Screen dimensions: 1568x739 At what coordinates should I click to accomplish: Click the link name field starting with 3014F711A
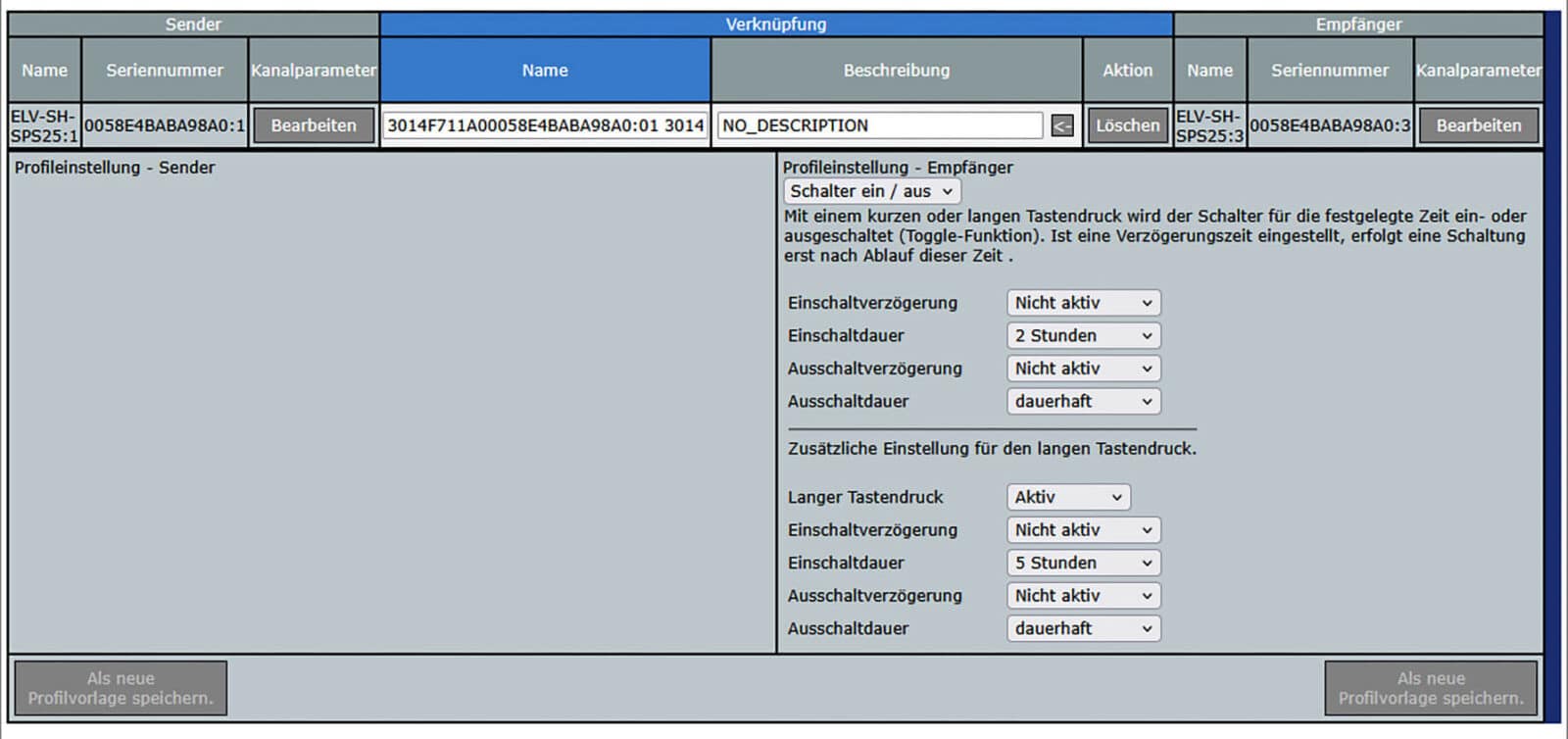545,125
